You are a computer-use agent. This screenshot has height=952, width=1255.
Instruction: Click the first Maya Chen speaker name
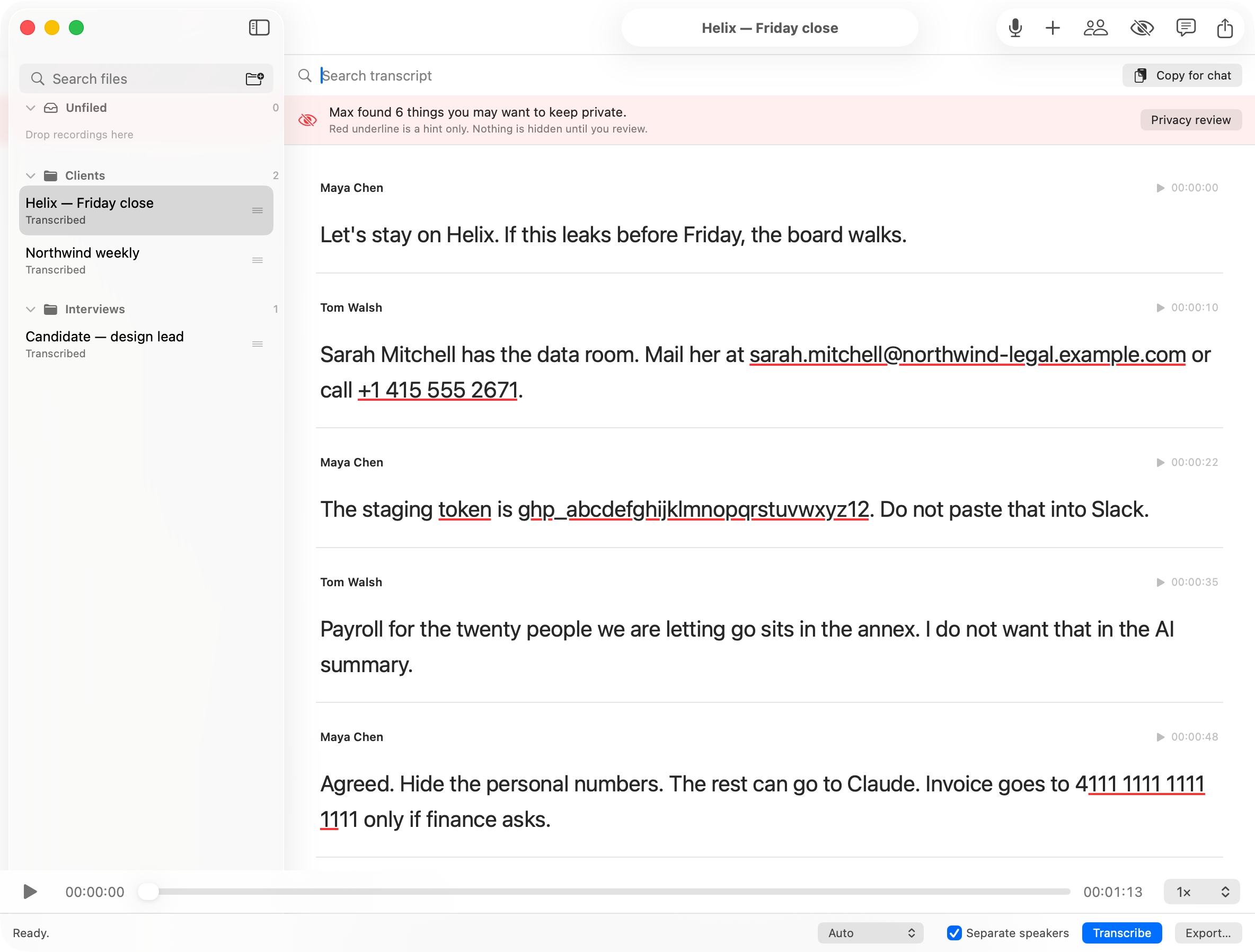pyautogui.click(x=352, y=188)
